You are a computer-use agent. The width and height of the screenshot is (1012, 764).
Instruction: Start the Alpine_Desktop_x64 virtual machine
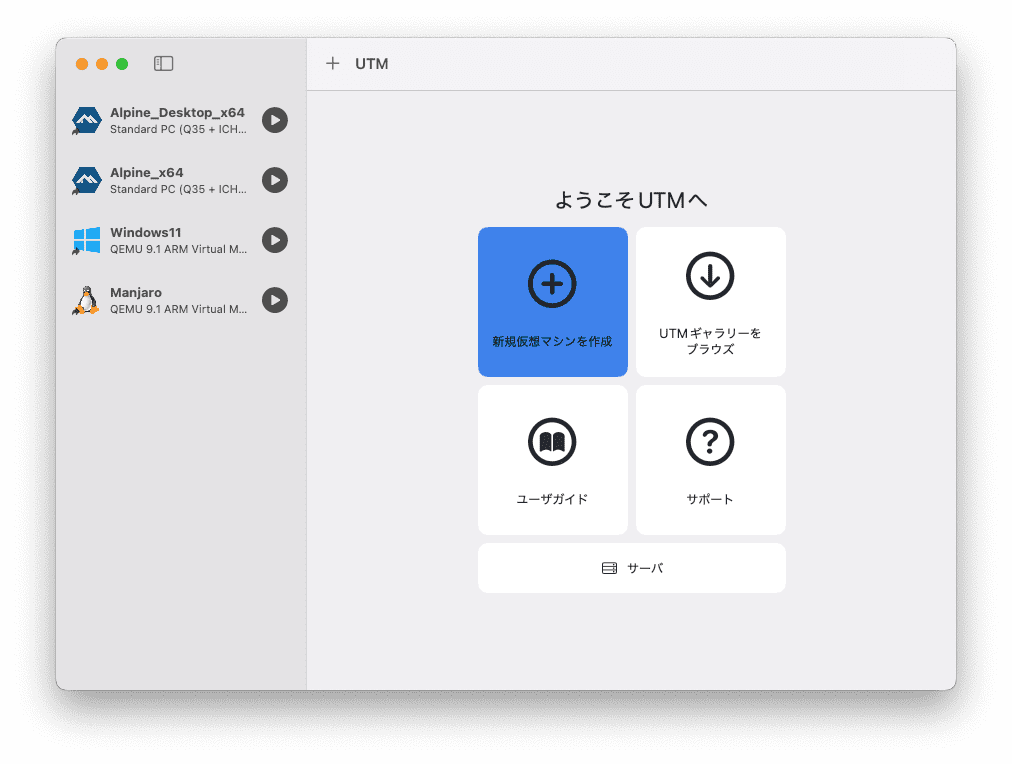[x=275, y=120]
